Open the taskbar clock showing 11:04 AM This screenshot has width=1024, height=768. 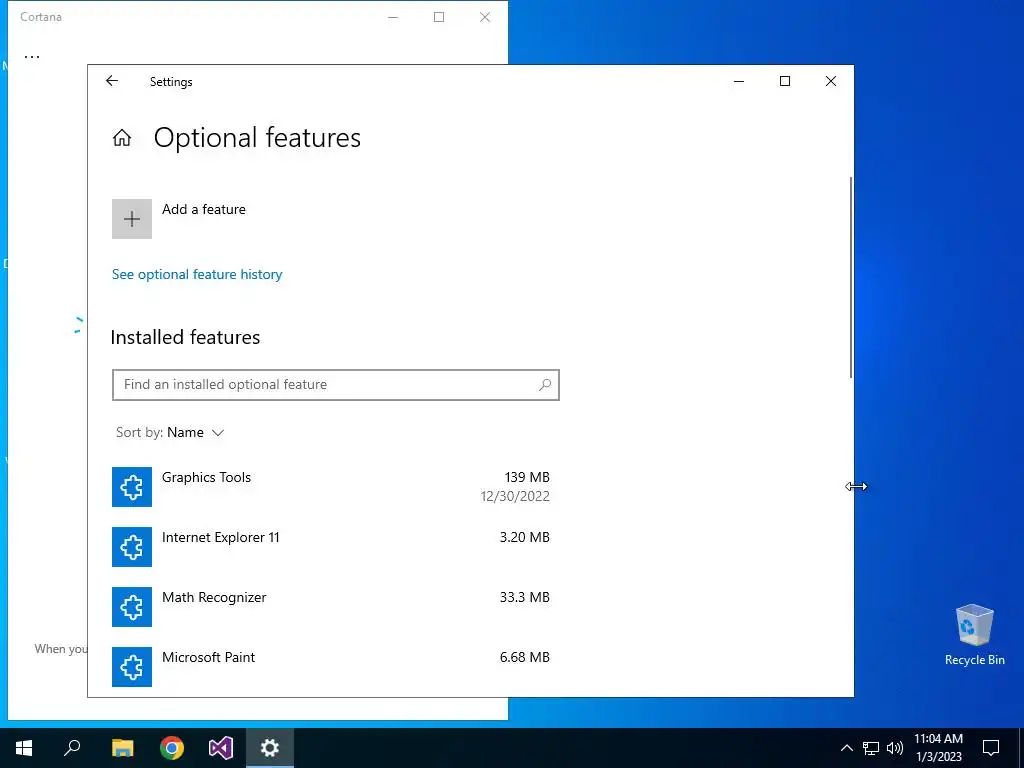click(x=938, y=748)
